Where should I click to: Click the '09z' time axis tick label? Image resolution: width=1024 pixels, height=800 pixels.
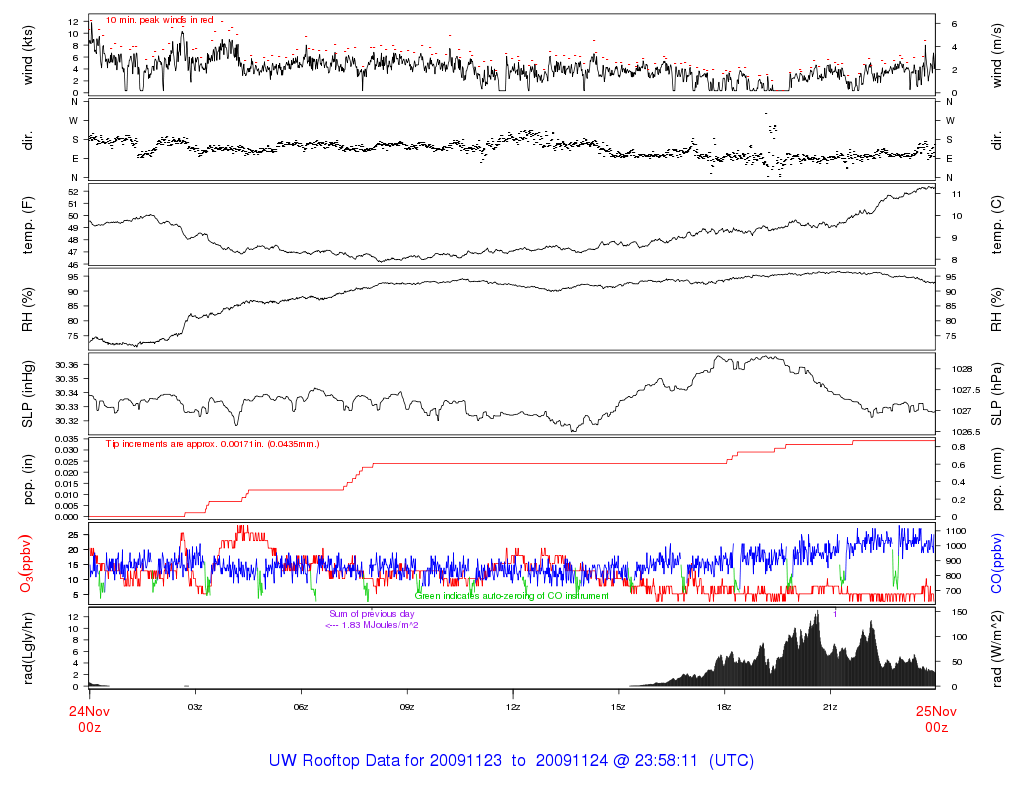point(406,707)
